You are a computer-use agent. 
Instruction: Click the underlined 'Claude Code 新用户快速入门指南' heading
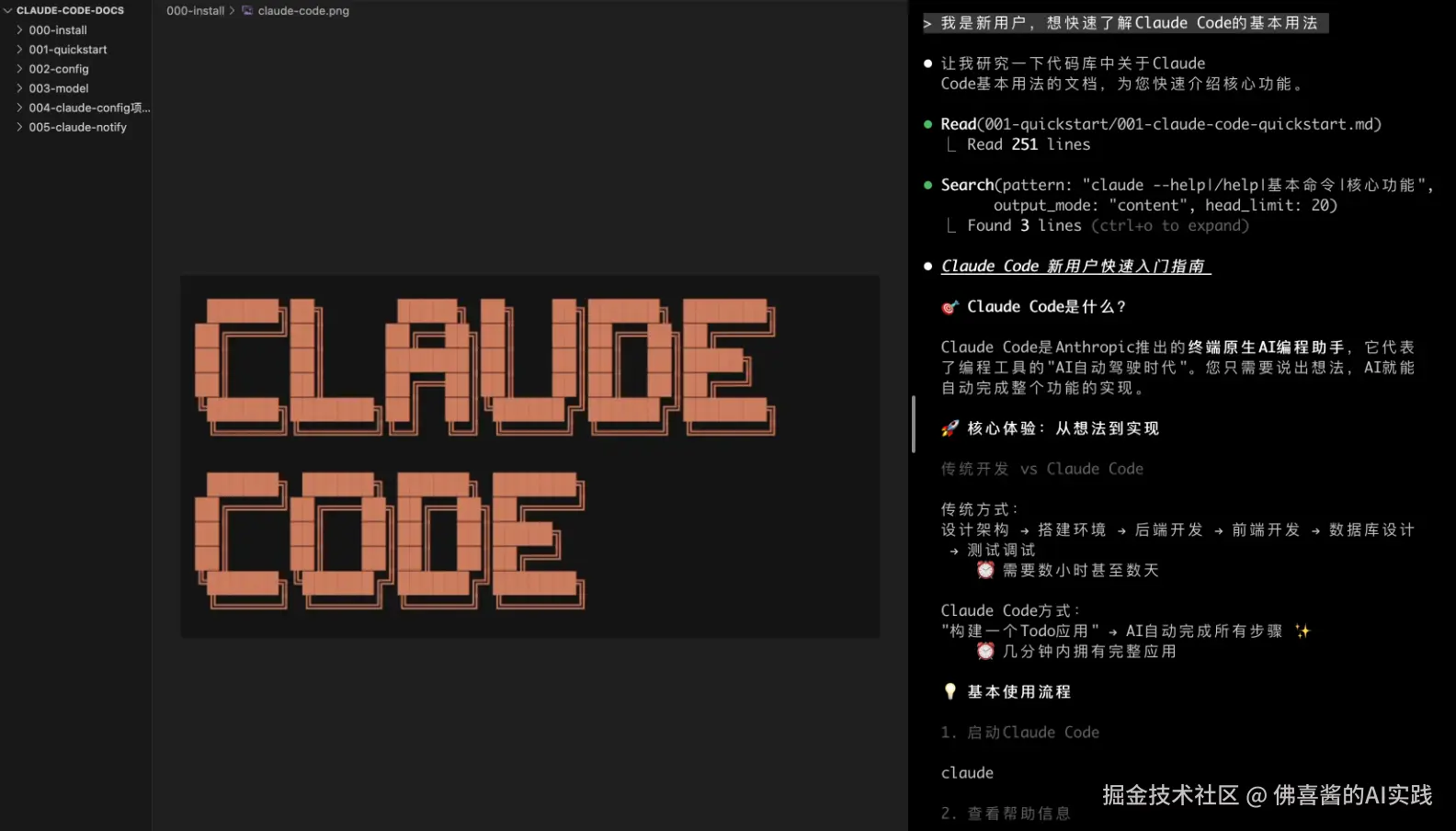pos(1075,266)
